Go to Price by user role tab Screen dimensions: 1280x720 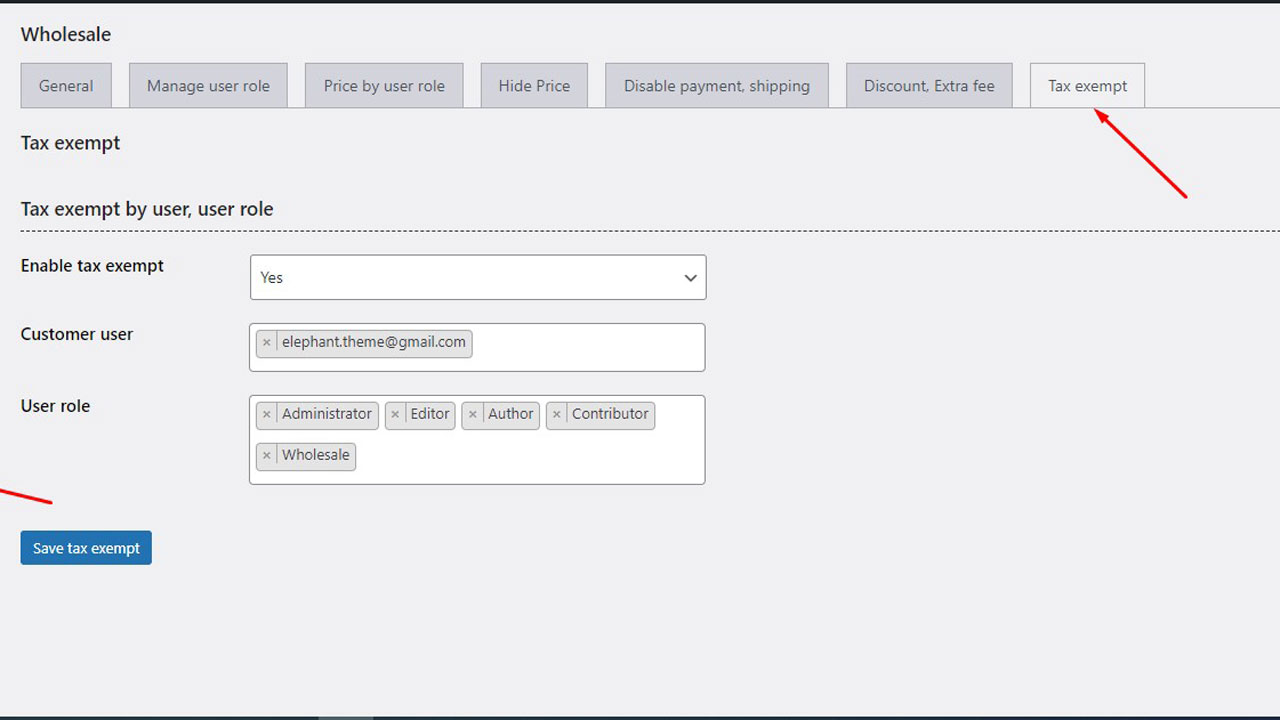pos(384,86)
